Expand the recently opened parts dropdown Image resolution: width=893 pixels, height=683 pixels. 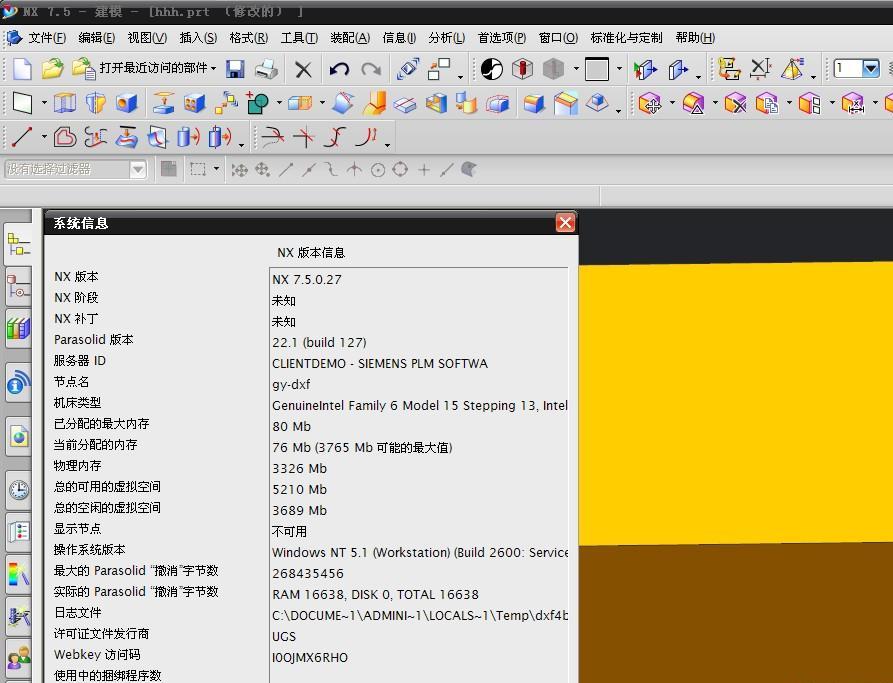[214, 68]
